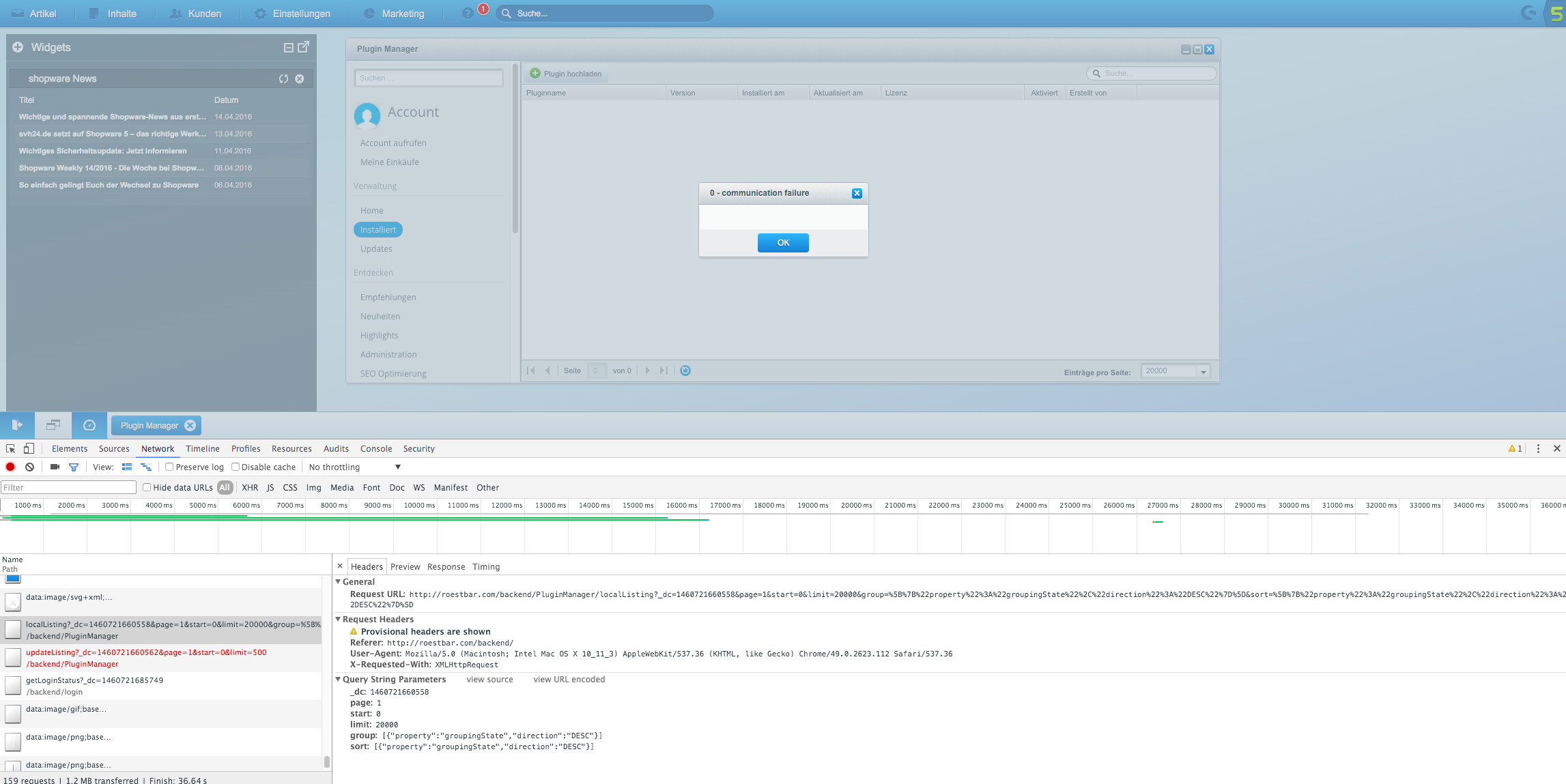The width and height of the screenshot is (1566, 784).
Task: Stop recording network log
Action: 10,467
